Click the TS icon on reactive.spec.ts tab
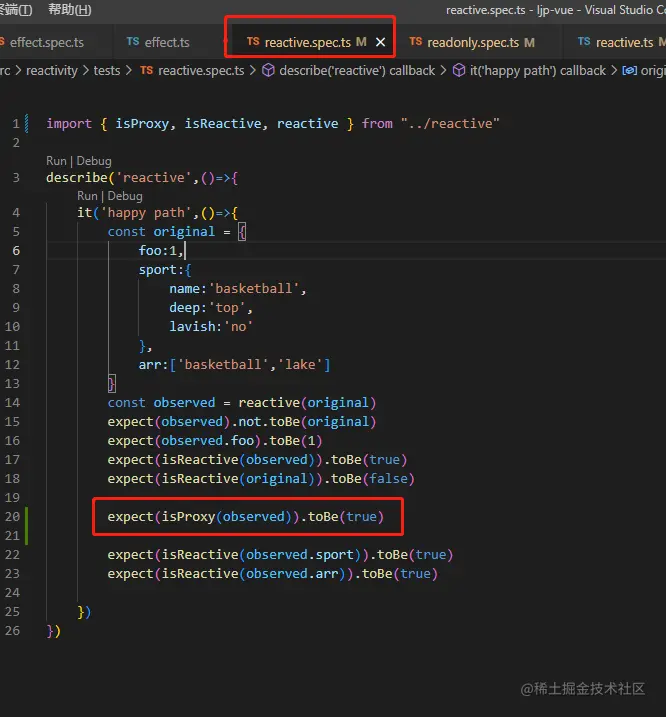This screenshot has width=666, height=717. [253, 42]
